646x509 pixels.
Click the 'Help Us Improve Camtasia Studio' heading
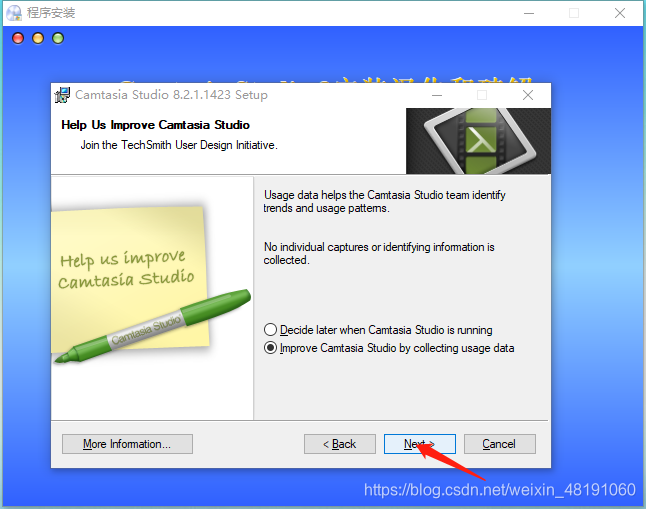click(155, 125)
